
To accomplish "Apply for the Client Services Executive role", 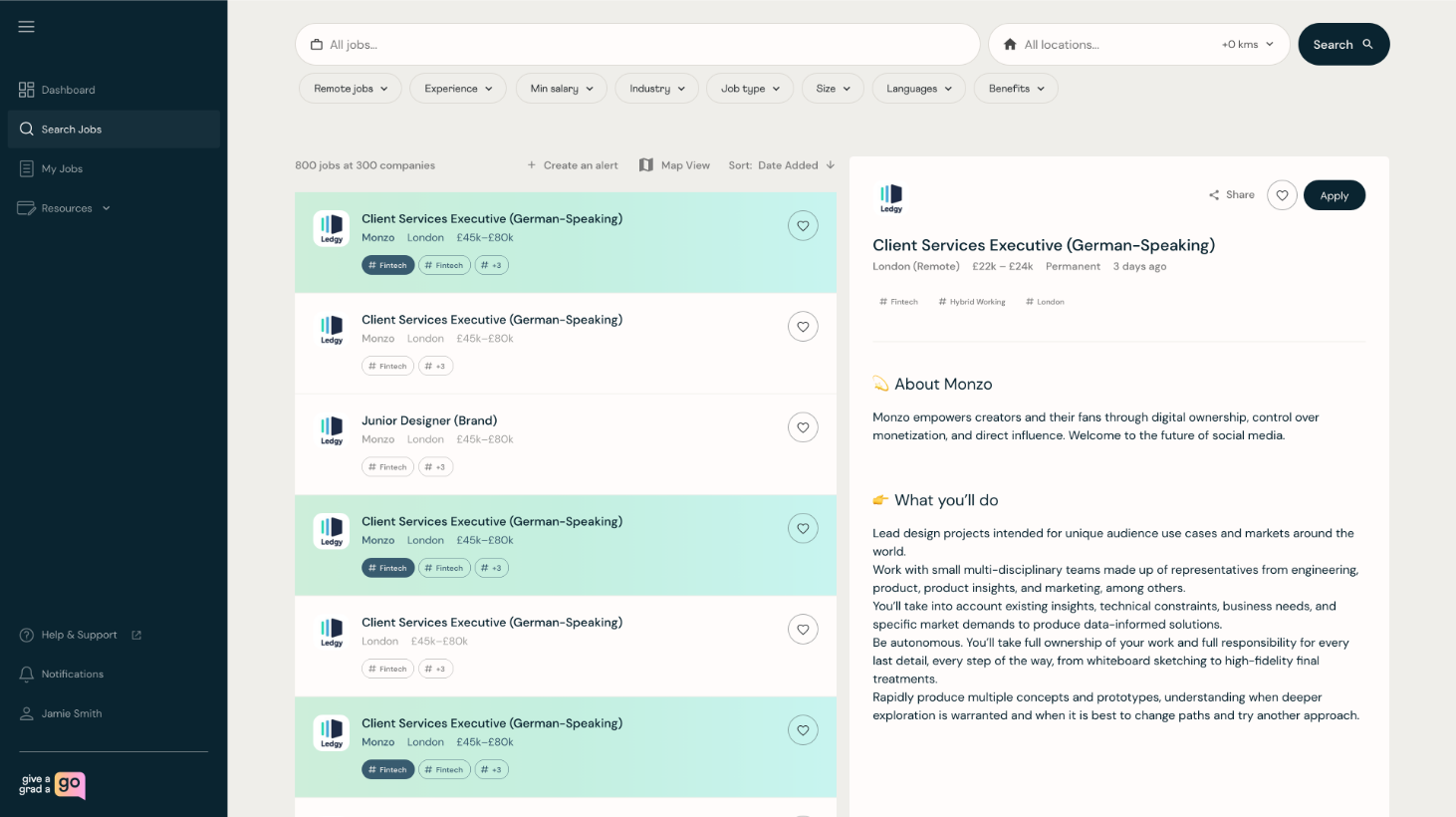I will (x=1335, y=194).
